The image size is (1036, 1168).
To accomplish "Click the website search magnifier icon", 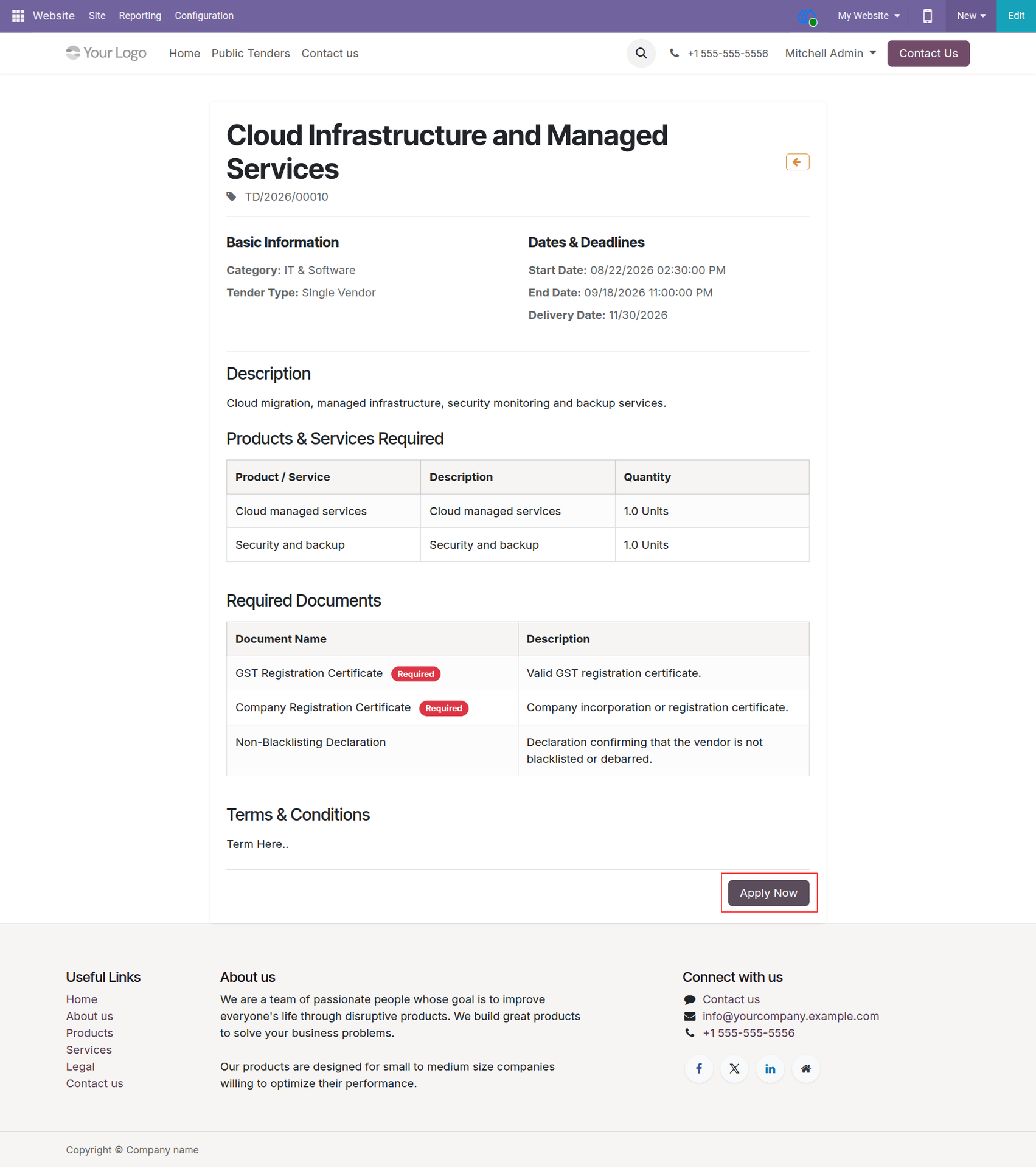I will point(641,54).
